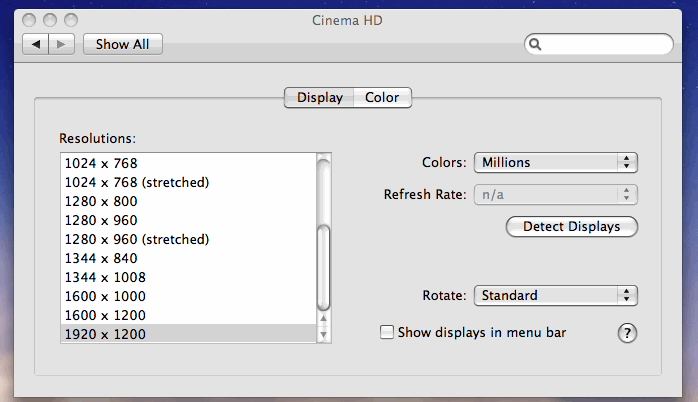The image size is (698, 402).
Task: Click the resolution list scroll-up arrow
Action: coord(323,320)
